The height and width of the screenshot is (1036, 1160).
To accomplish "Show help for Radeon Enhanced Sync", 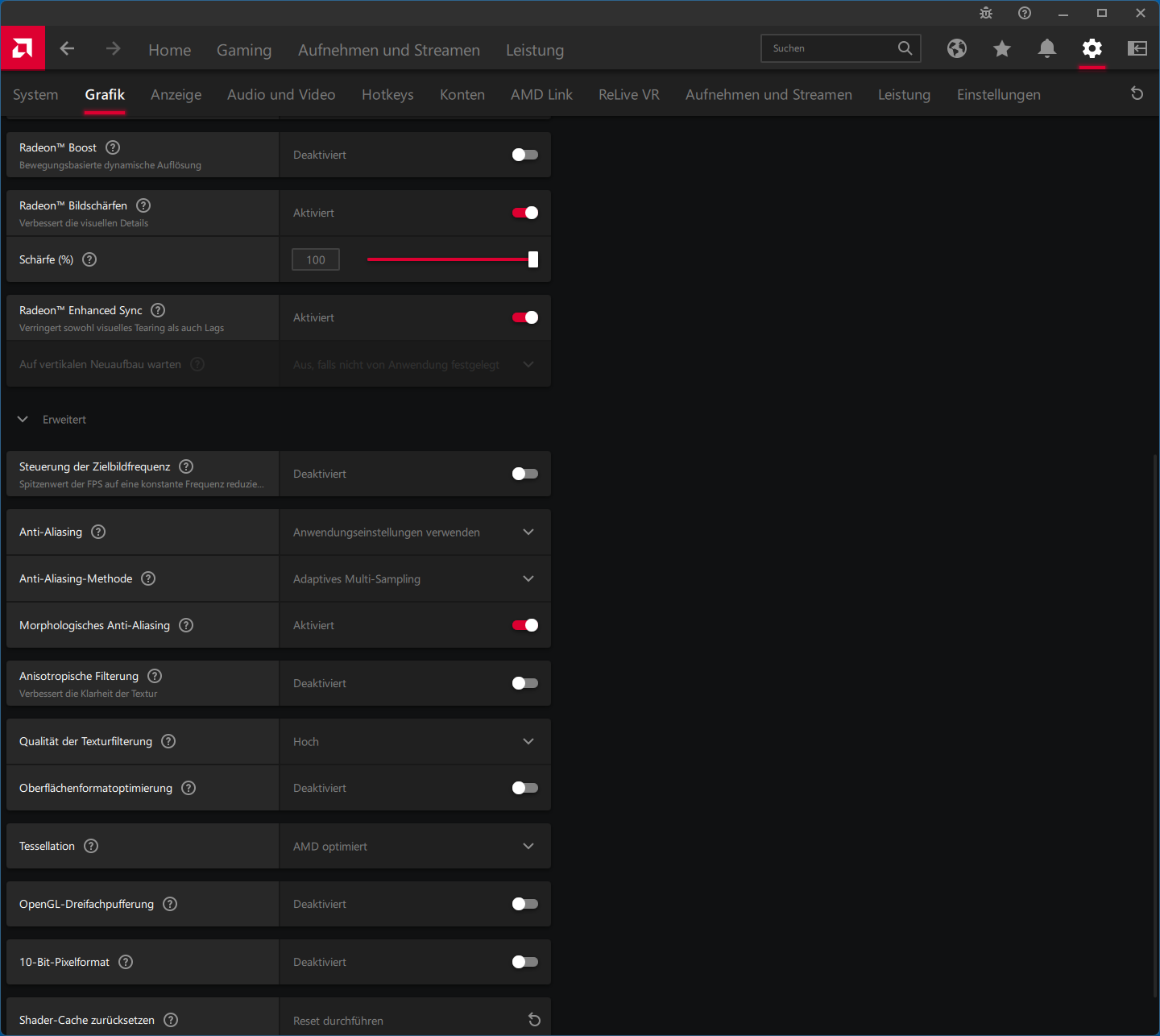I will click(158, 310).
